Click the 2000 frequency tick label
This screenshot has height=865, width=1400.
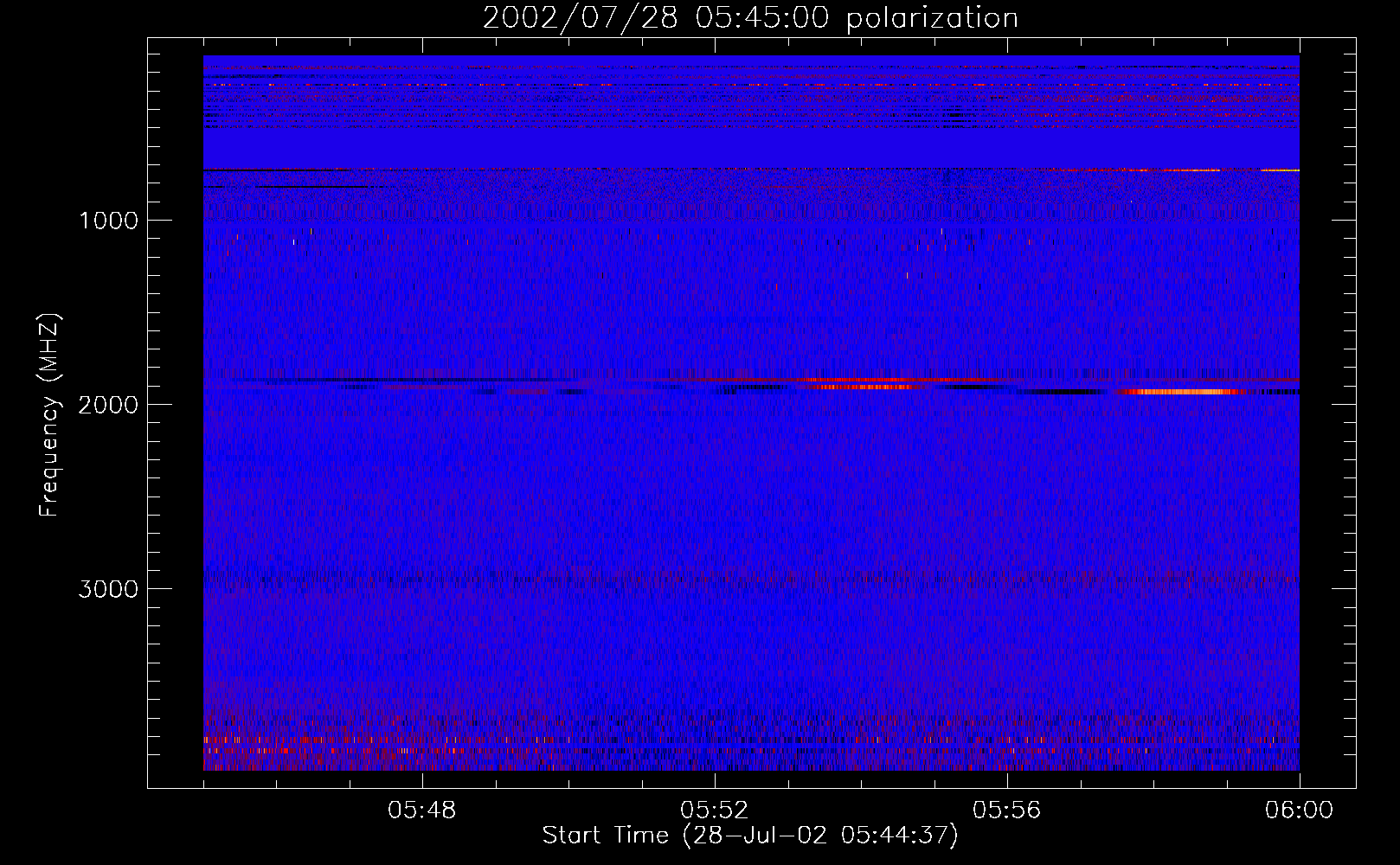pyautogui.click(x=109, y=405)
